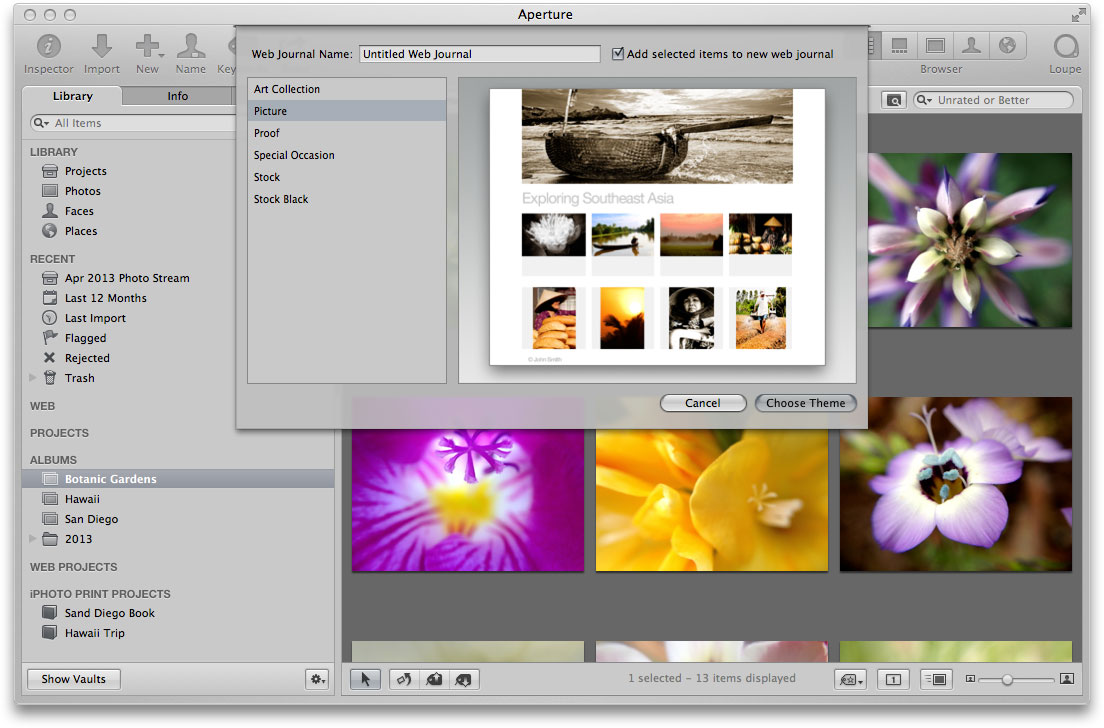Expand the 2013 folder
This screenshot has height=728, width=1104.
click(33, 539)
